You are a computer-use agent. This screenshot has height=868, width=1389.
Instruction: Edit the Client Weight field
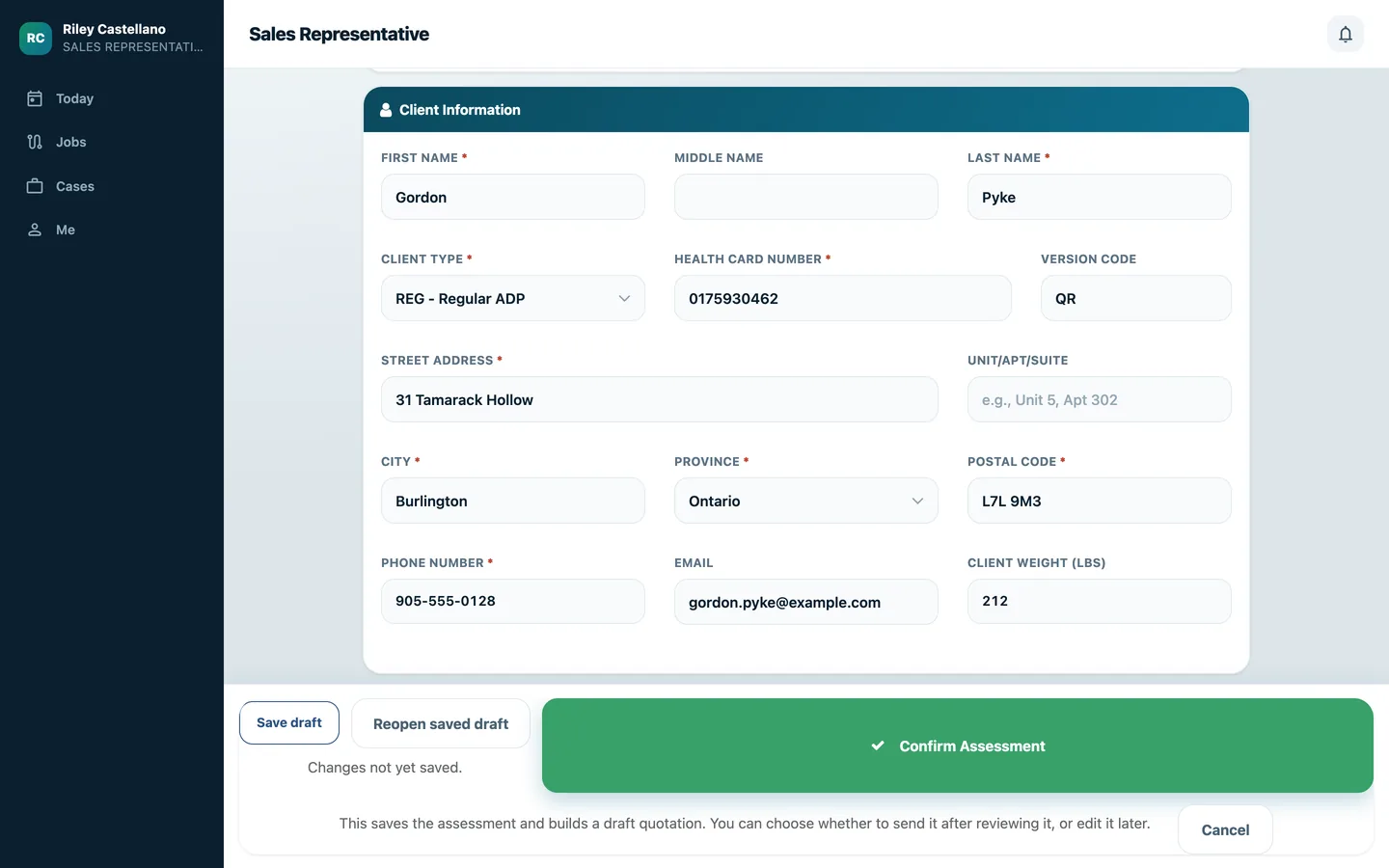click(x=1100, y=601)
